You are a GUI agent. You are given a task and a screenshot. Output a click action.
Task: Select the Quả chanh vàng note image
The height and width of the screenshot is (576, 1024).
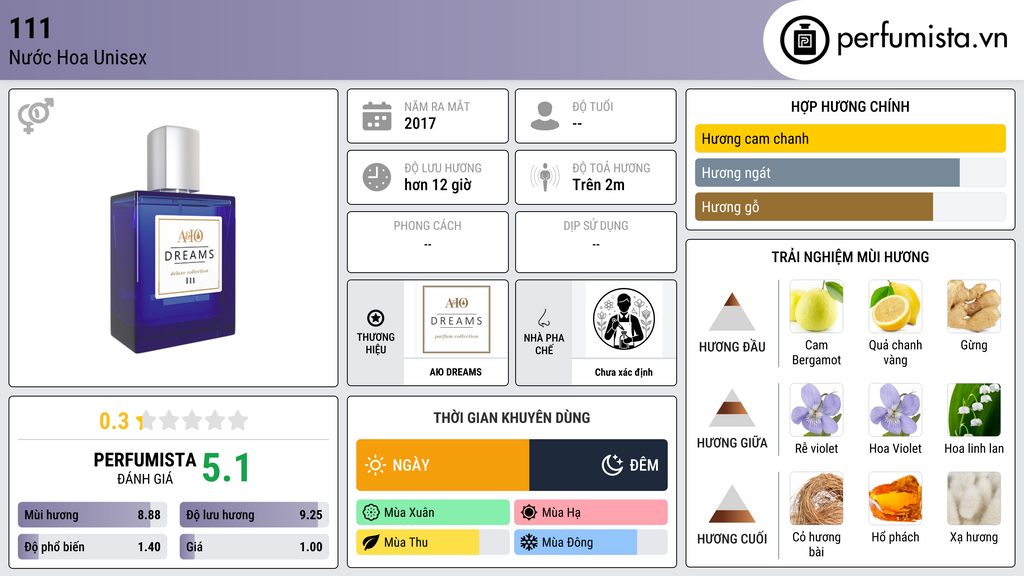[895, 306]
